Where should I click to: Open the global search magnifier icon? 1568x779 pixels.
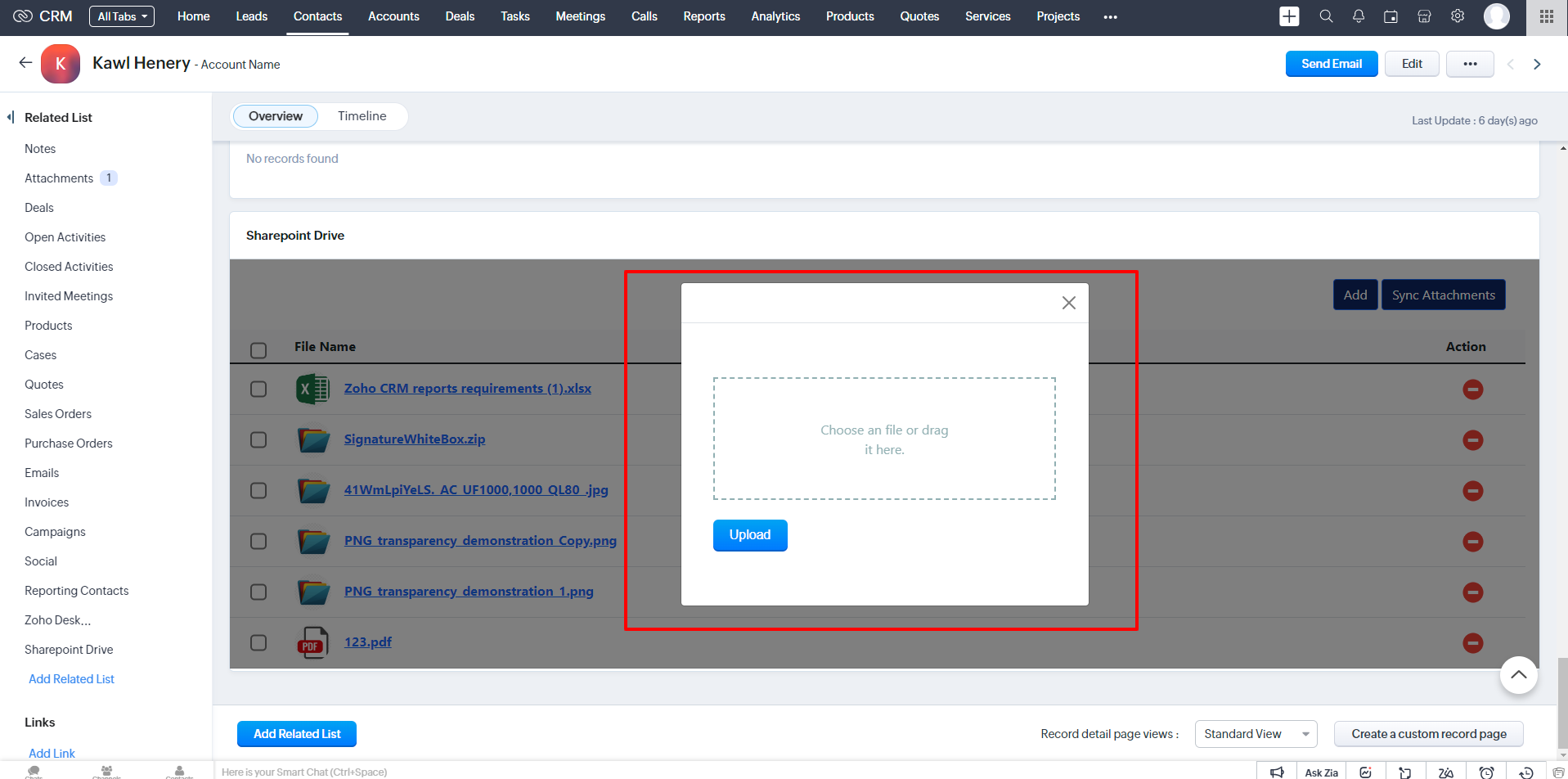[x=1326, y=16]
